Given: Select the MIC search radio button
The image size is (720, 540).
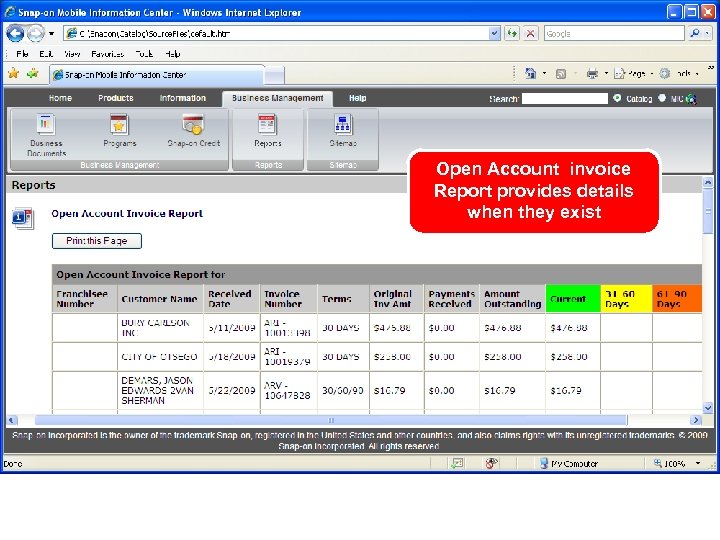Looking at the screenshot, I should click(662, 98).
